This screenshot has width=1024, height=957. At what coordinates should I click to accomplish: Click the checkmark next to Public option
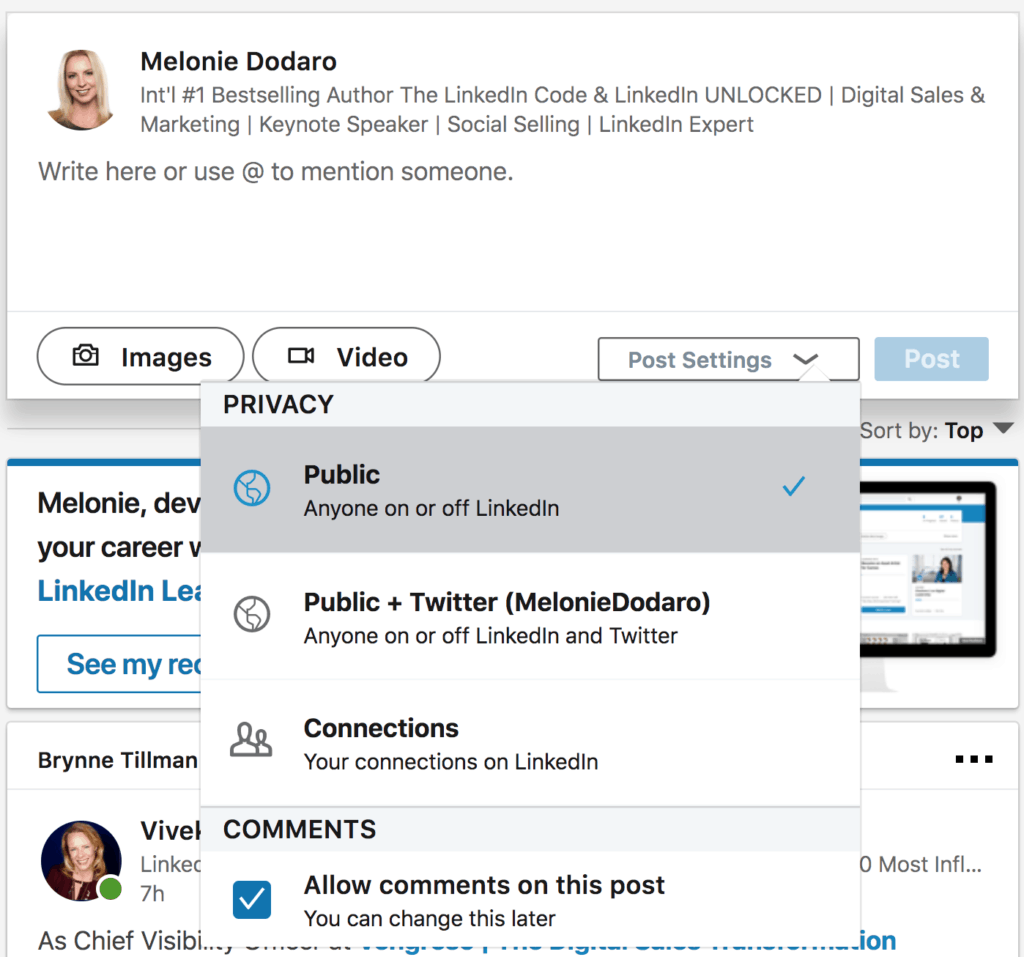click(x=793, y=486)
